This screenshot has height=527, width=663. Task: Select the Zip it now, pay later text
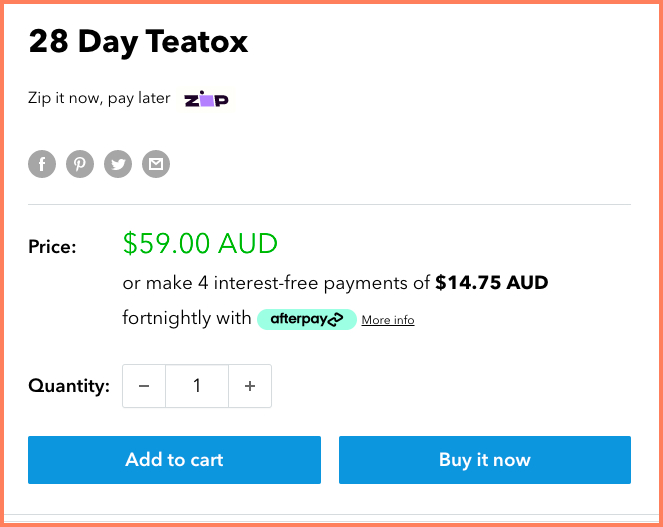click(99, 99)
